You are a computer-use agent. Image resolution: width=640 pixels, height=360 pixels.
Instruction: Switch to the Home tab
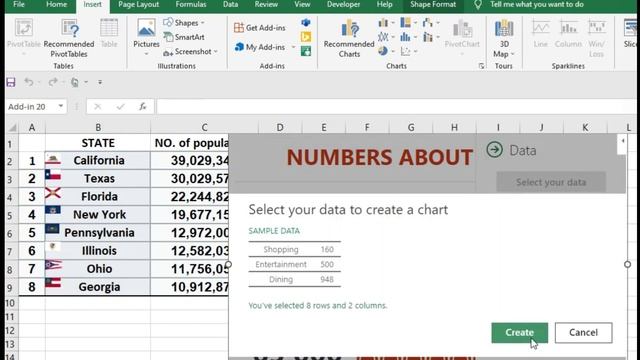click(x=56, y=4)
